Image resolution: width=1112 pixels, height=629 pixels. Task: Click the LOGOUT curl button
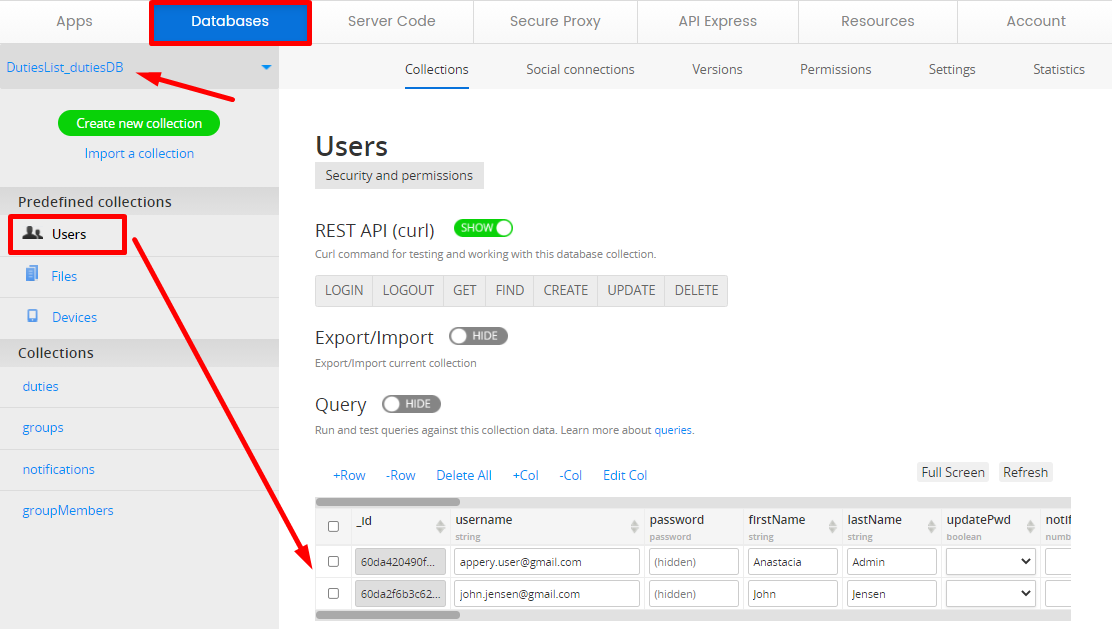click(408, 291)
